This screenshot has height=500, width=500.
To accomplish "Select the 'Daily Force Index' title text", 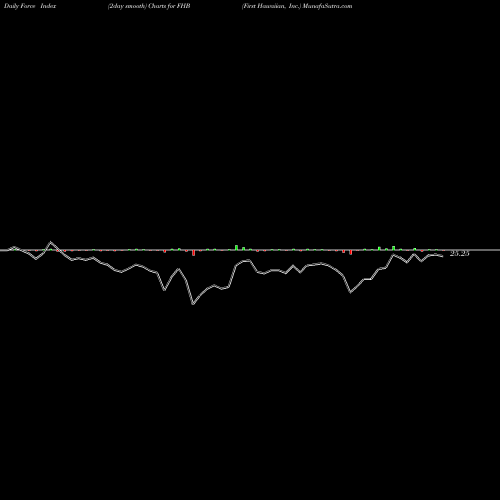I will [x=30, y=6].
